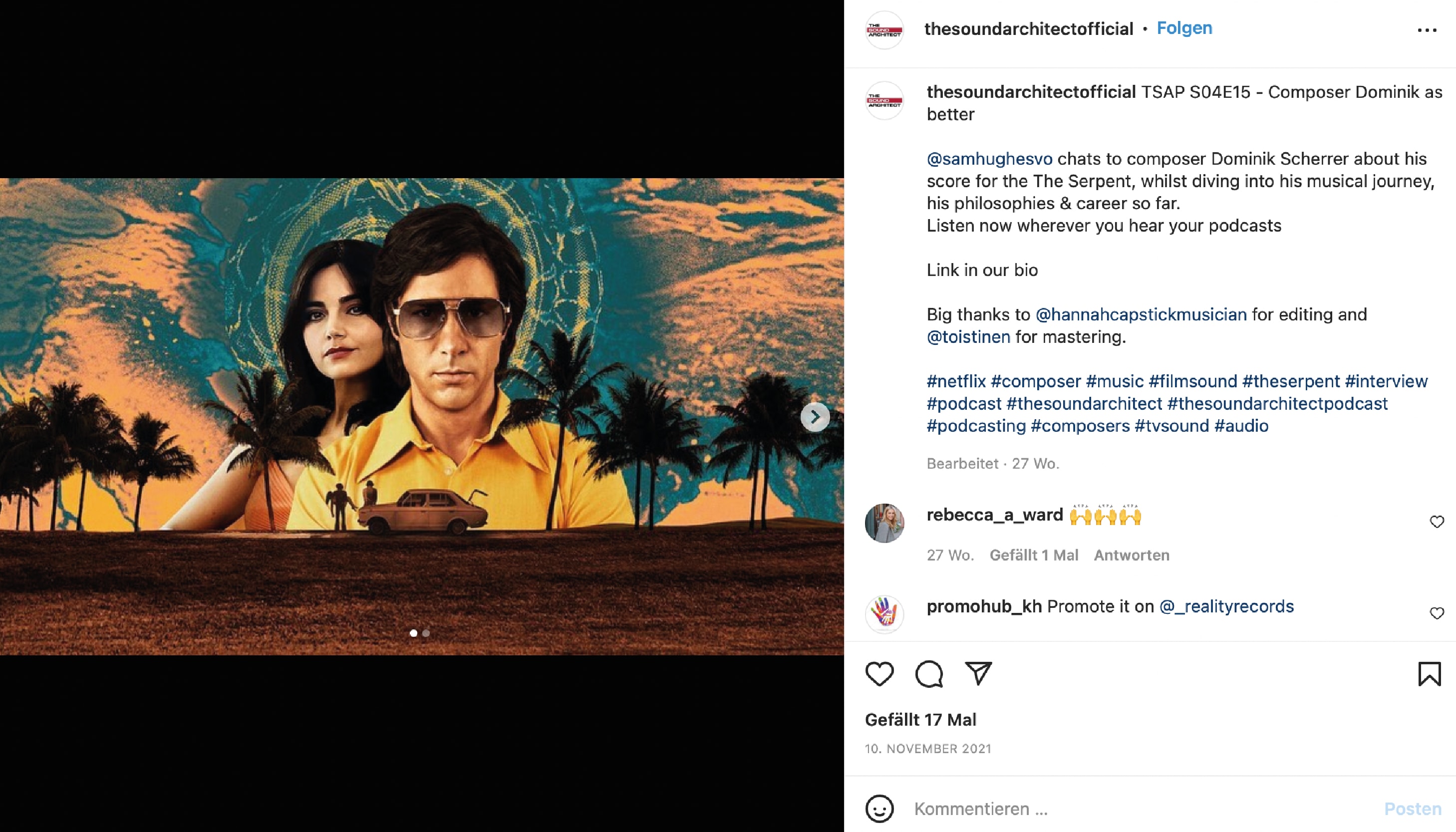Open comments via speech bubble icon

pyautogui.click(x=928, y=674)
